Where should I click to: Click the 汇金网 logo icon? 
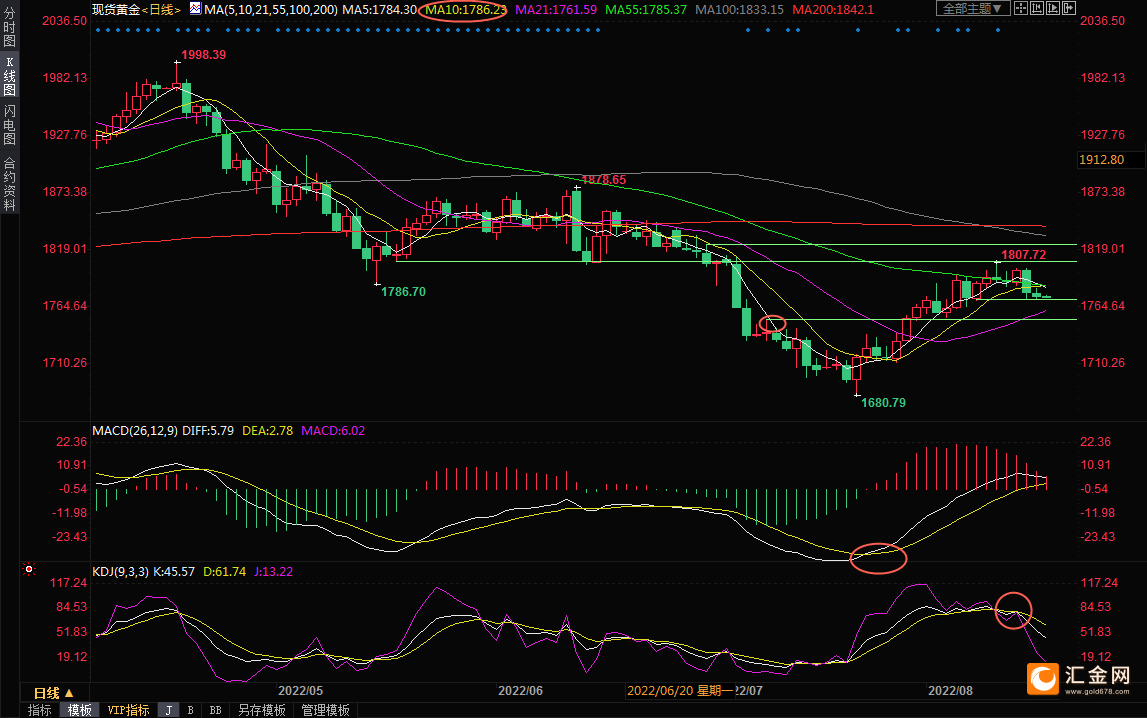click(x=1043, y=679)
